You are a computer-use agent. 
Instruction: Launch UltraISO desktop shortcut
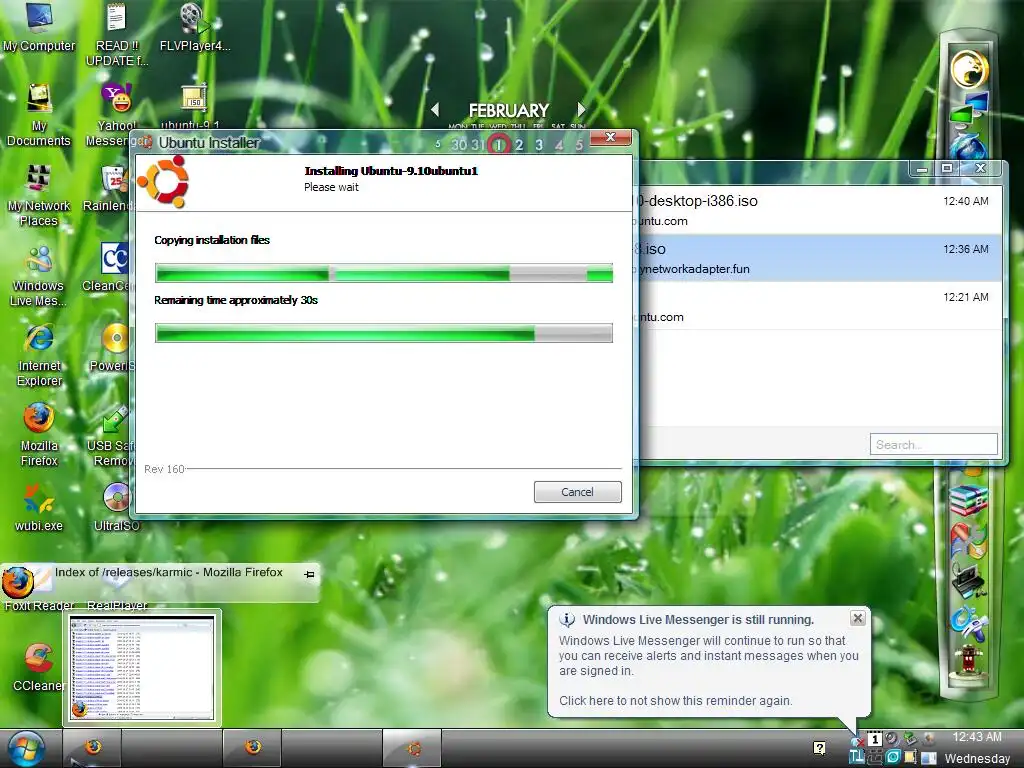(116, 507)
